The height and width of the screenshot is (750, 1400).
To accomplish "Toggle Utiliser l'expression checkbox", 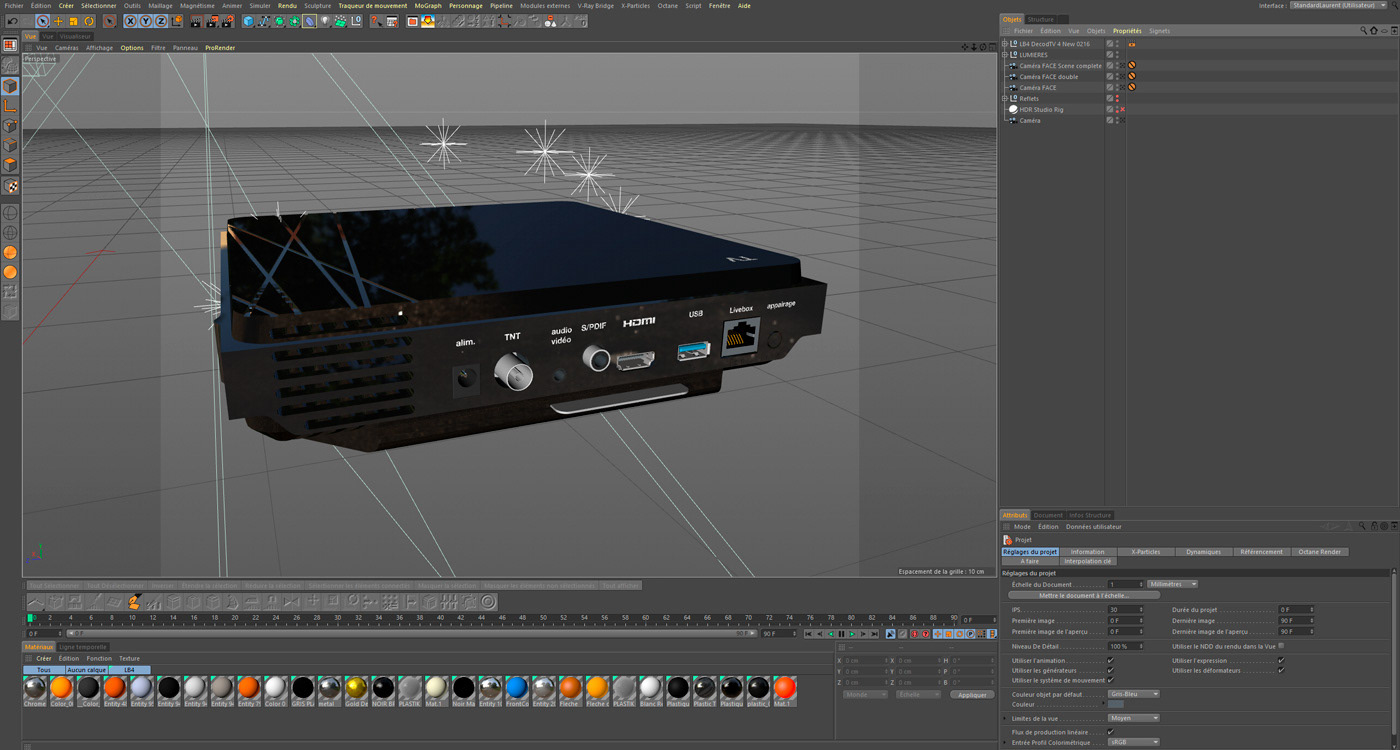I will [1281, 661].
